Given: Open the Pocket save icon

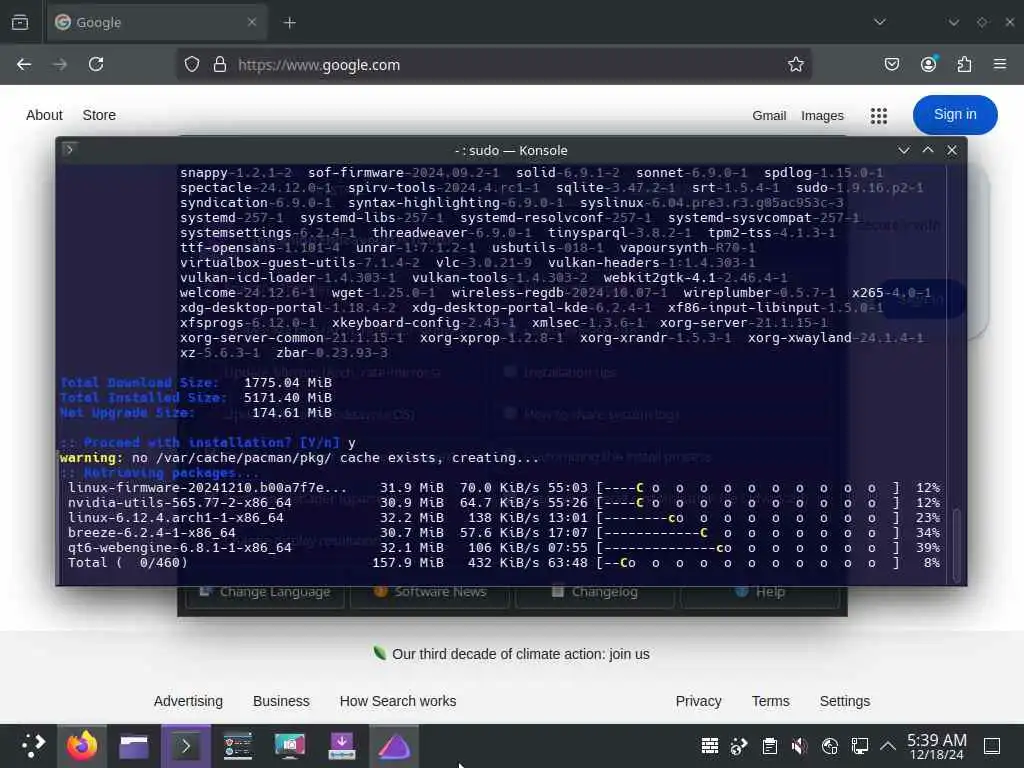Looking at the screenshot, I should 891,64.
